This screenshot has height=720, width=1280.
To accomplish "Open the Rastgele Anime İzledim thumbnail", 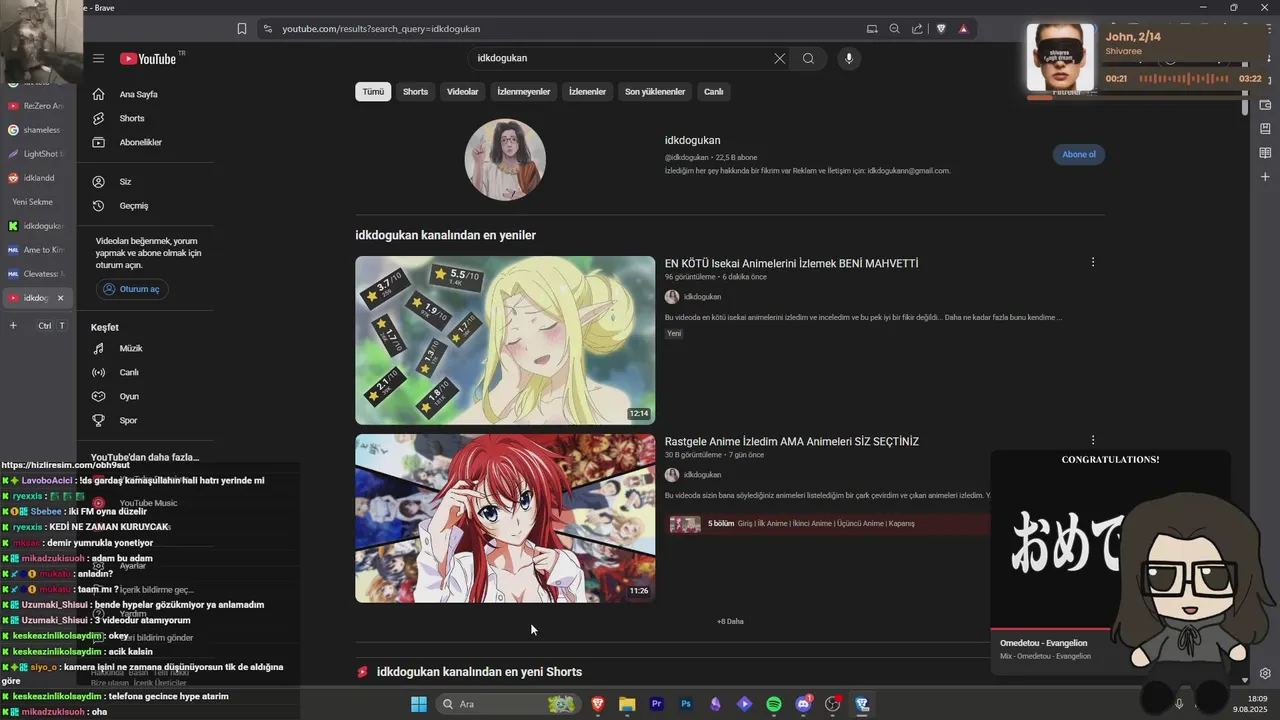I will pos(505,518).
